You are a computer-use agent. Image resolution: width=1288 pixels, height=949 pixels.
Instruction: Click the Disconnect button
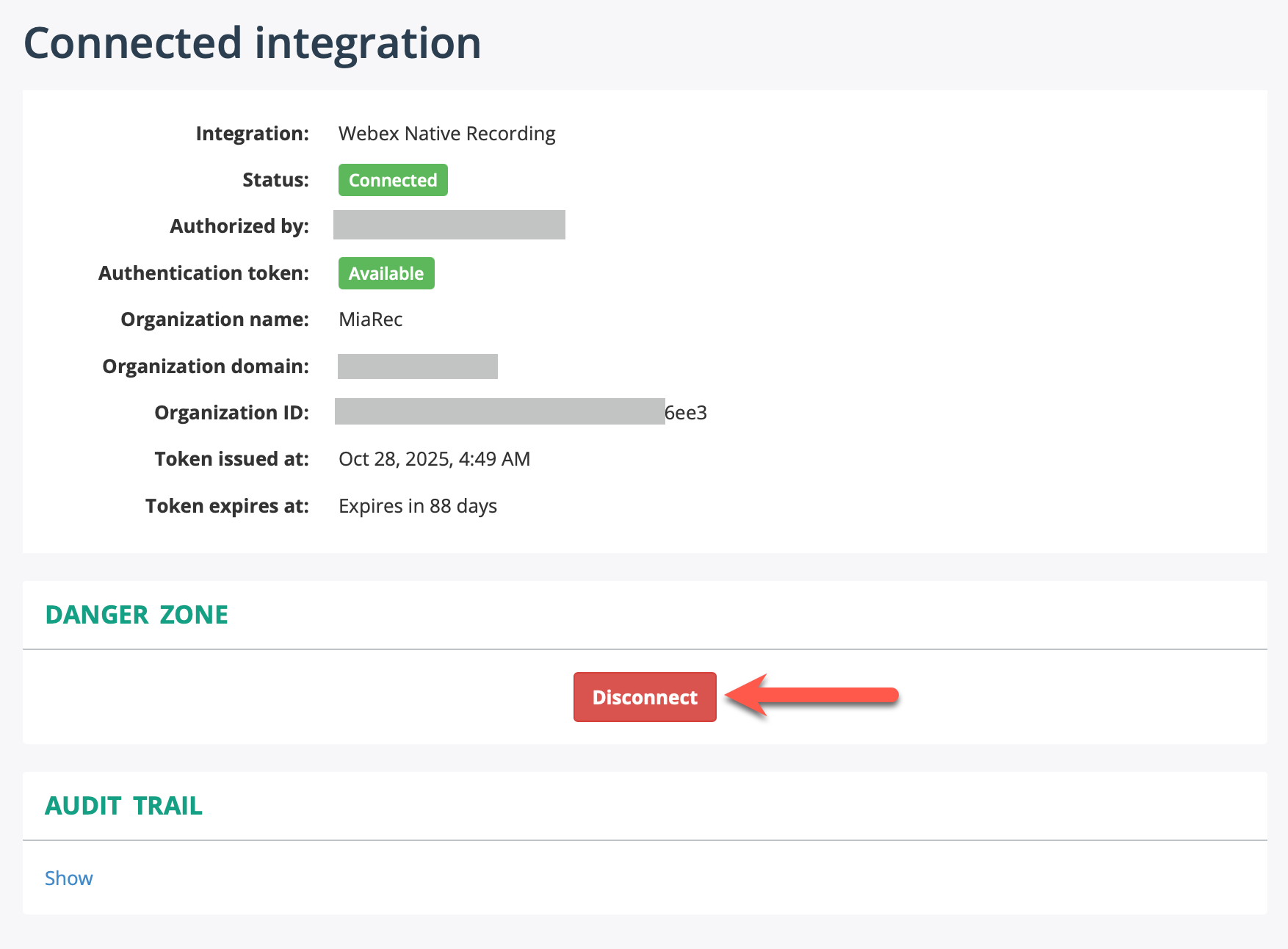coord(644,696)
